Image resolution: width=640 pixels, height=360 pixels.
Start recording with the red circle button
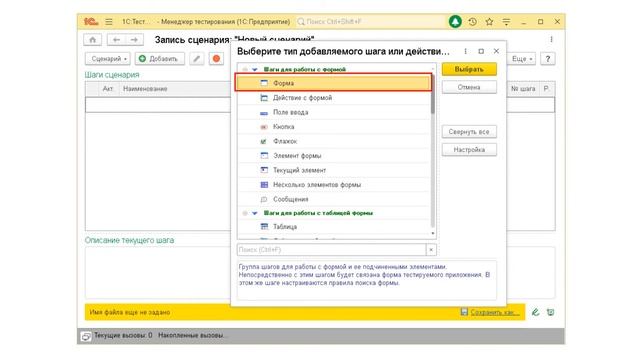(x=216, y=59)
